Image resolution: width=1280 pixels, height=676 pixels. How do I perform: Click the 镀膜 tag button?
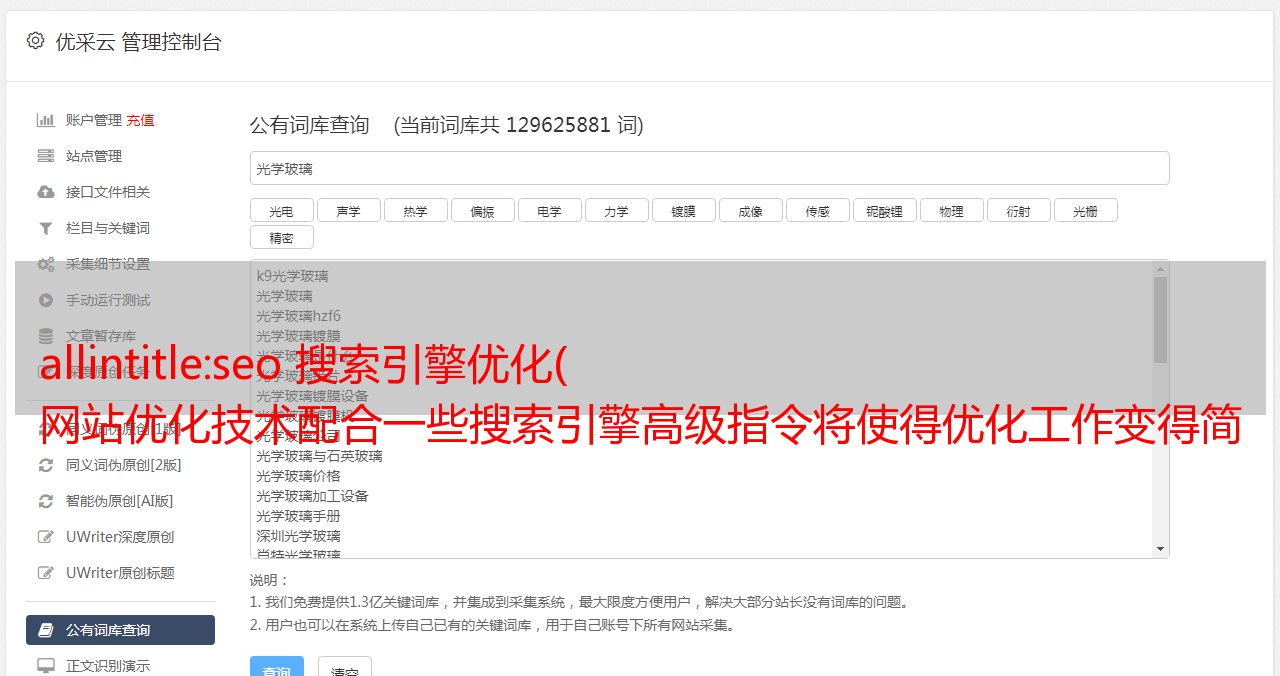coord(683,210)
